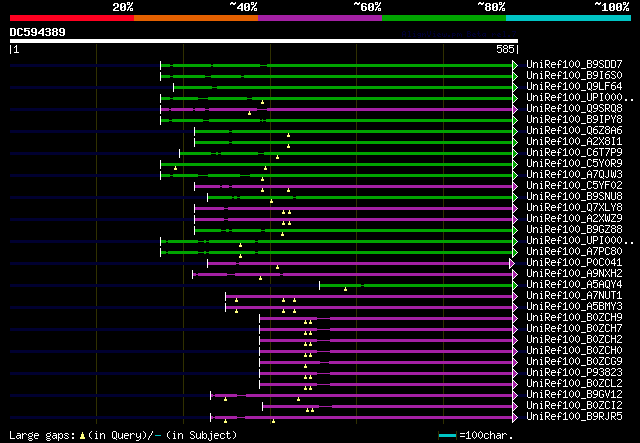Select the UniRef100_A7NUT1 label

574,296
